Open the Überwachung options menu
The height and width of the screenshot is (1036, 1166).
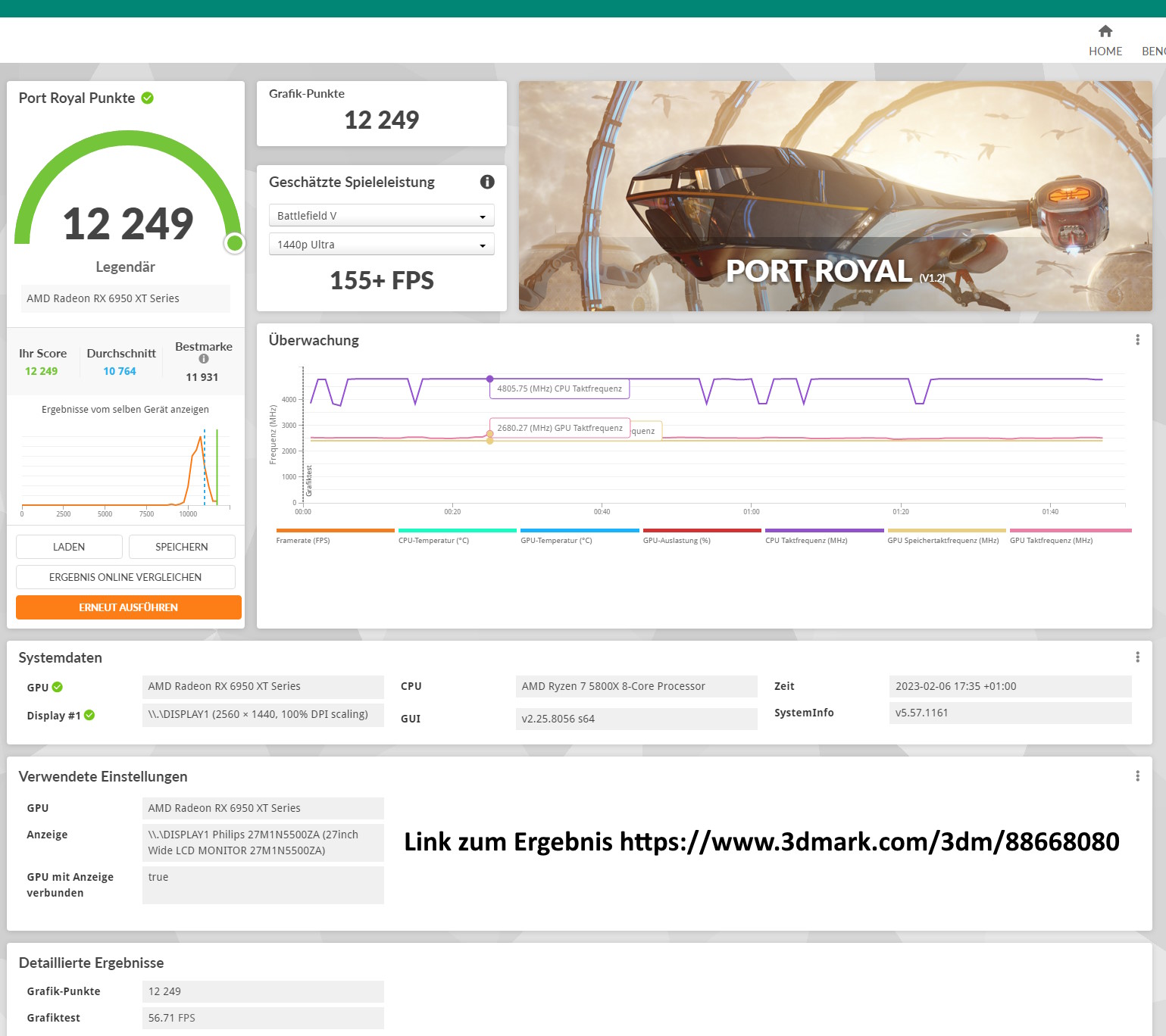(x=1137, y=340)
